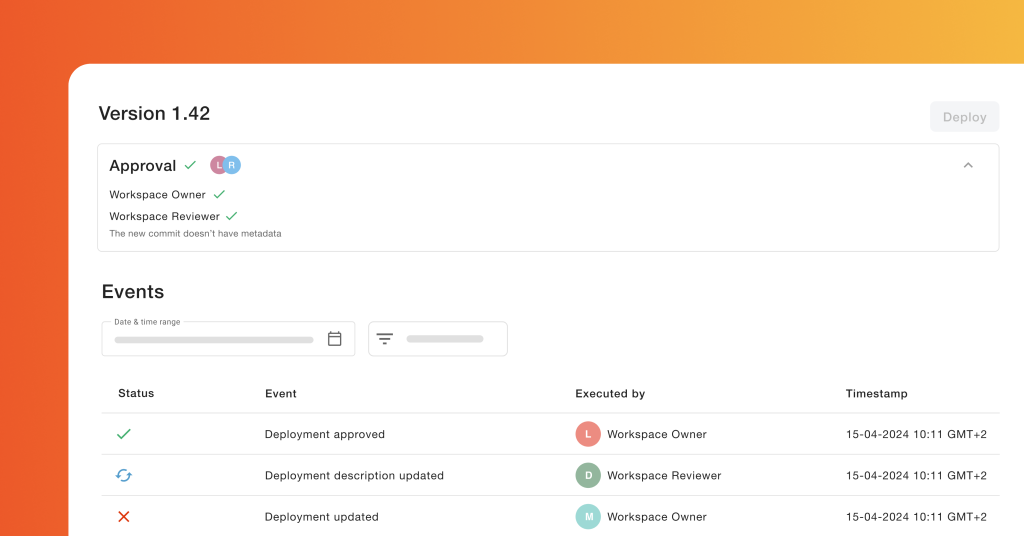Click the L avatar in Deployment approved row
The height and width of the screenshot is (536, 1024).
(588, 434)
